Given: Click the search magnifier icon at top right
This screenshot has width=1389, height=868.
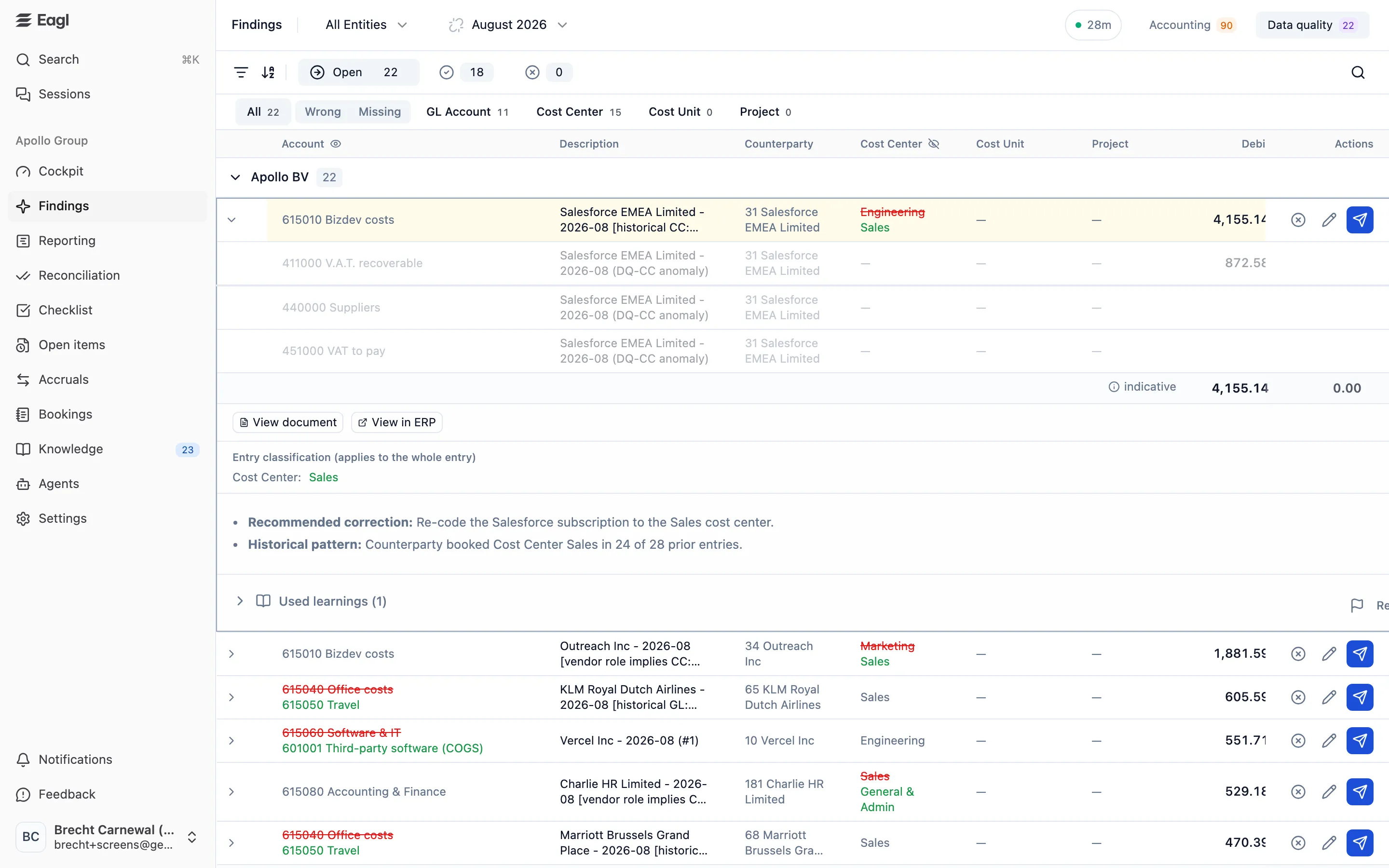Looking at the screenshot, I should click(1358, 72).
